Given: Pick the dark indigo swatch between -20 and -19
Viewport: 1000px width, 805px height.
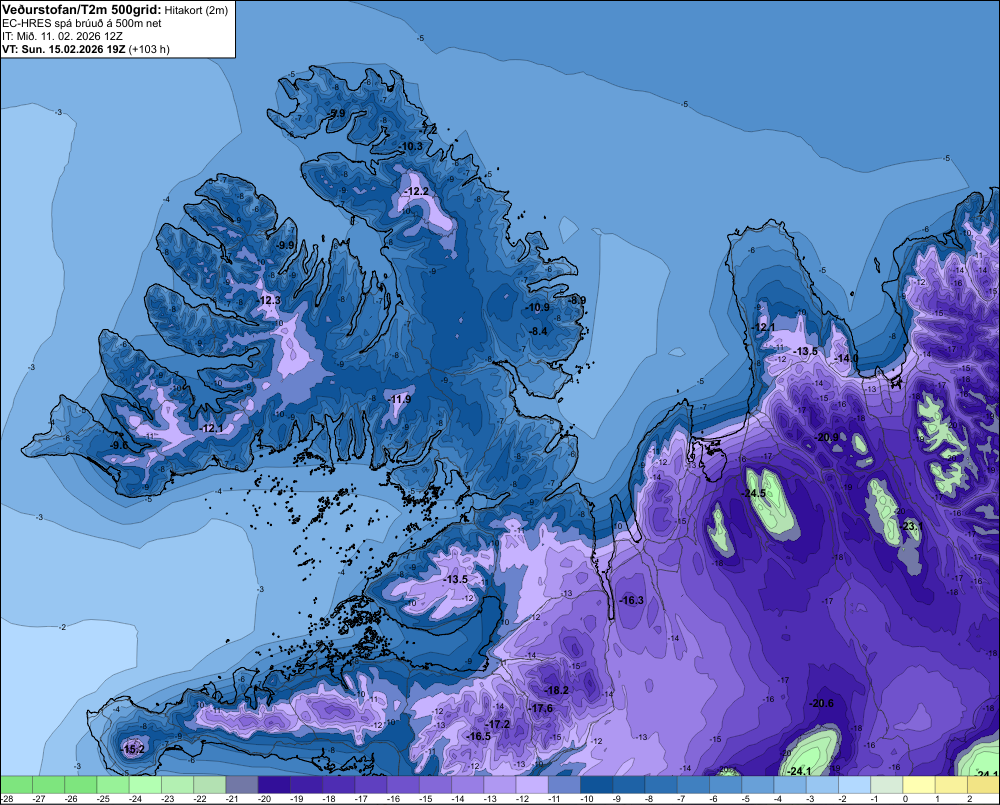Looking at the screenshot, I should click(274, 785).
